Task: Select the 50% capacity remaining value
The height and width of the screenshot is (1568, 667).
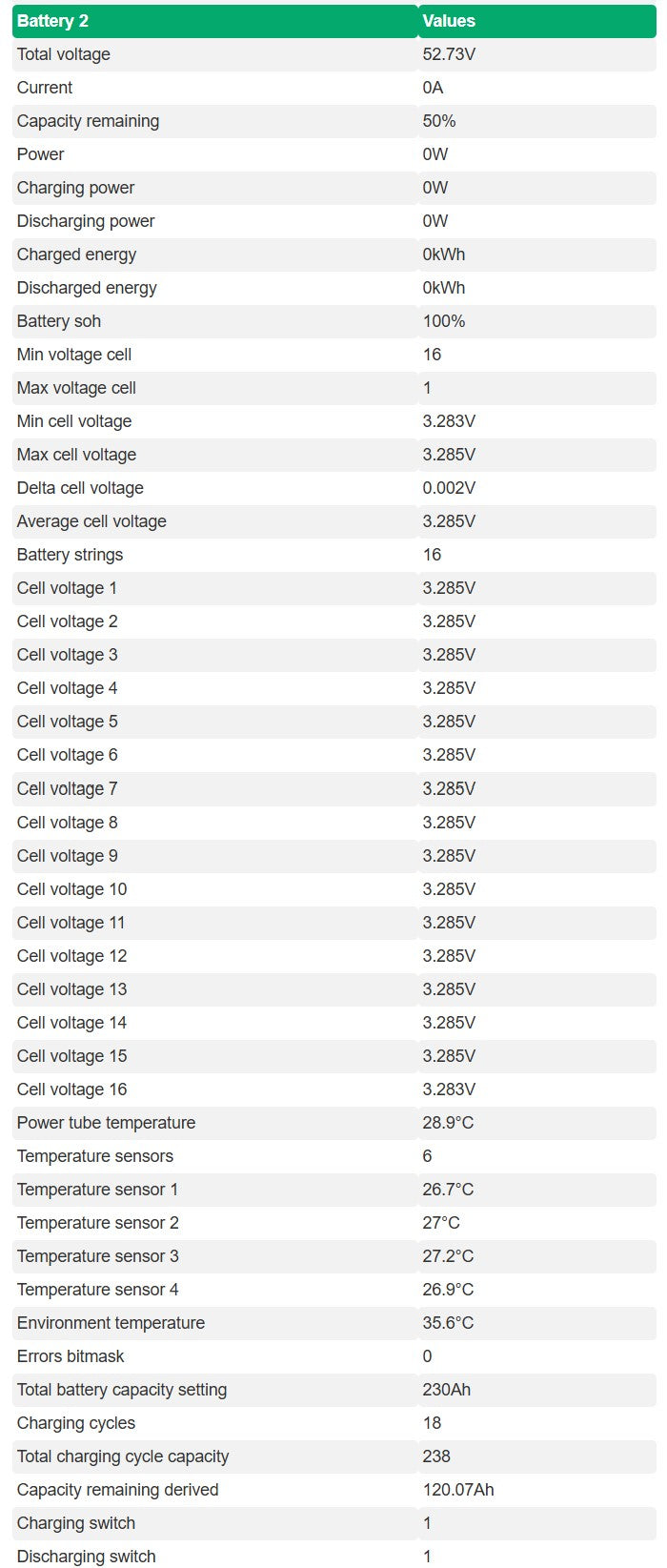Action: [439, 121]
